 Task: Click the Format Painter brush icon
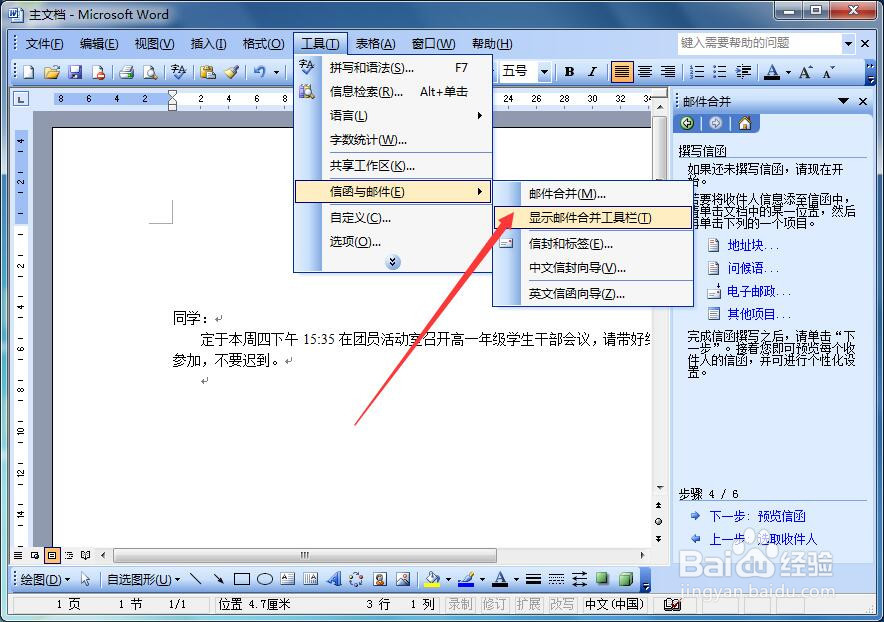point(232,72)
